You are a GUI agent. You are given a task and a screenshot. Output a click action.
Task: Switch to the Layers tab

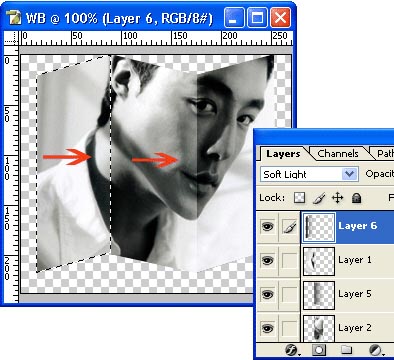(x=283, y=154)
